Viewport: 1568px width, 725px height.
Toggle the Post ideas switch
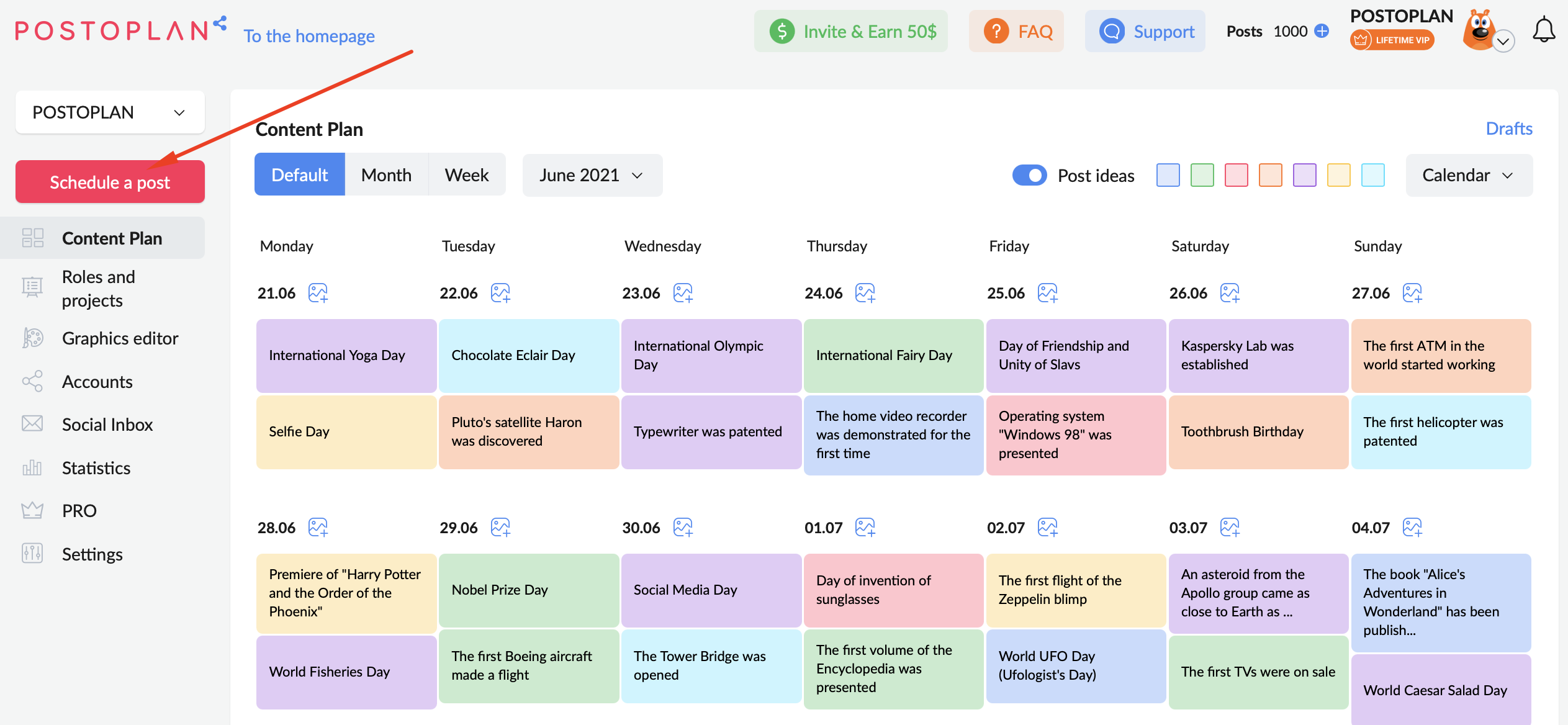1029,176
